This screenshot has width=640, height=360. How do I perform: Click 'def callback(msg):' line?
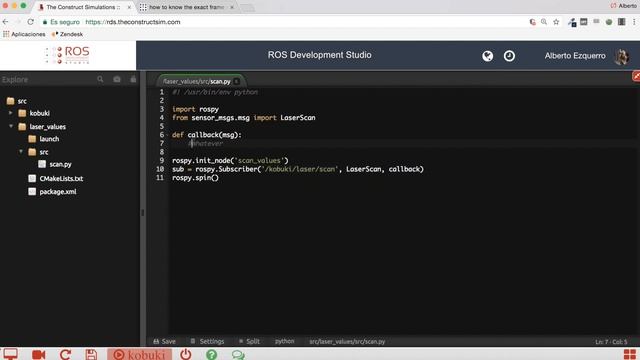tap(207, 135)
